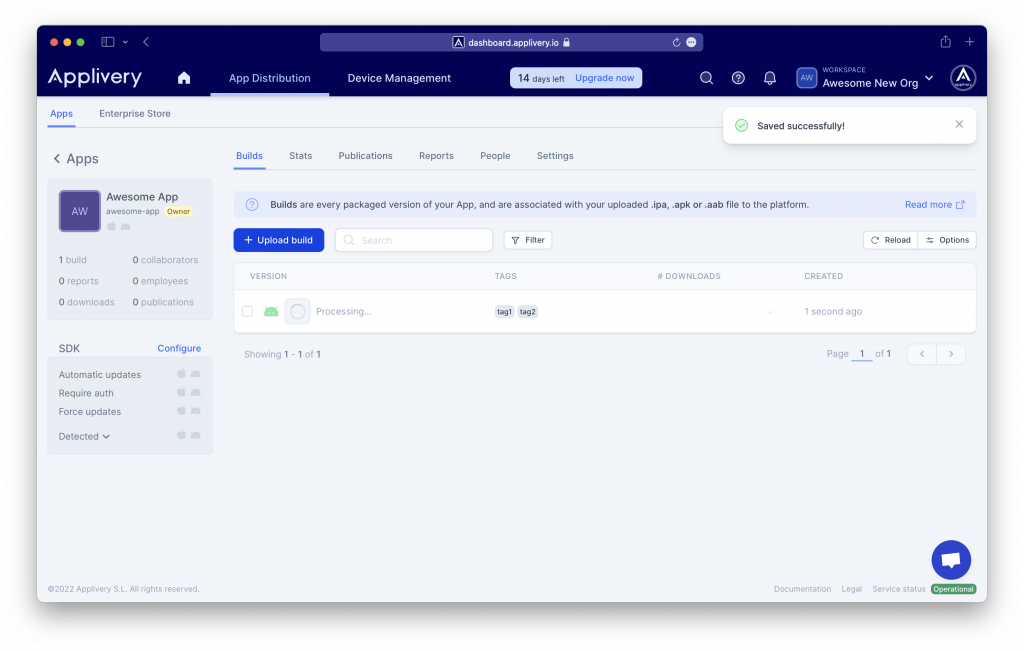1024x651 pixels.
Task: Switch to the Publications tab
Action: (x=365, y=156)
